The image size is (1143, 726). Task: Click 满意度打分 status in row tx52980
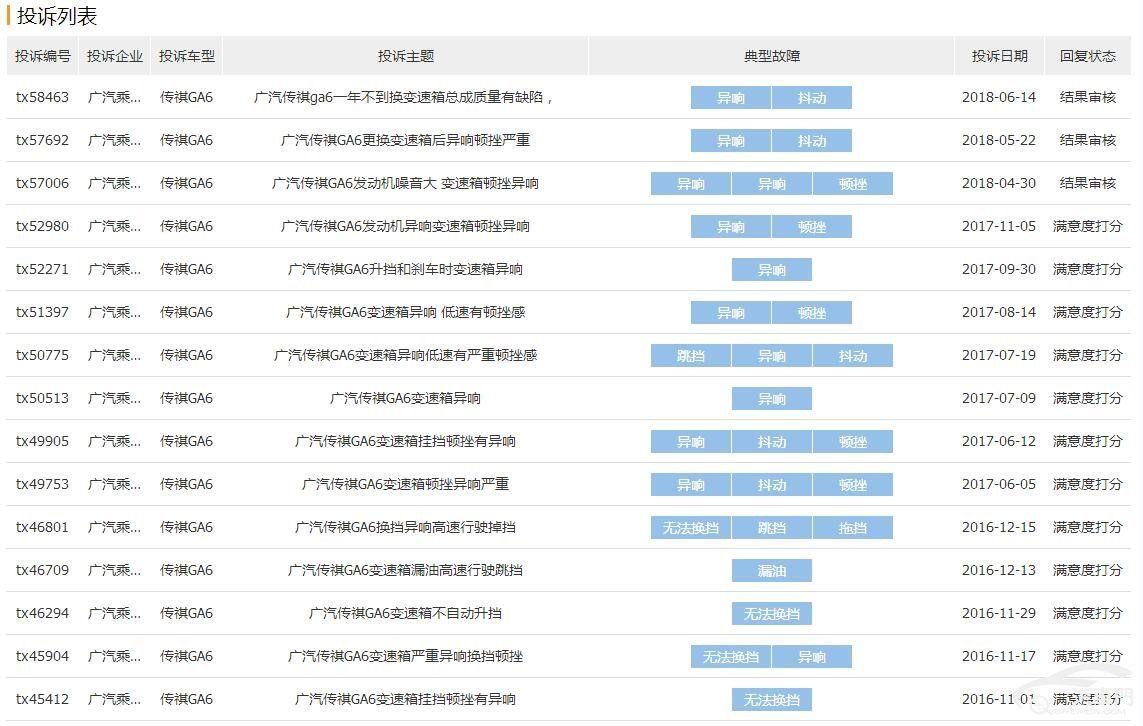(x=1088, y=226)
